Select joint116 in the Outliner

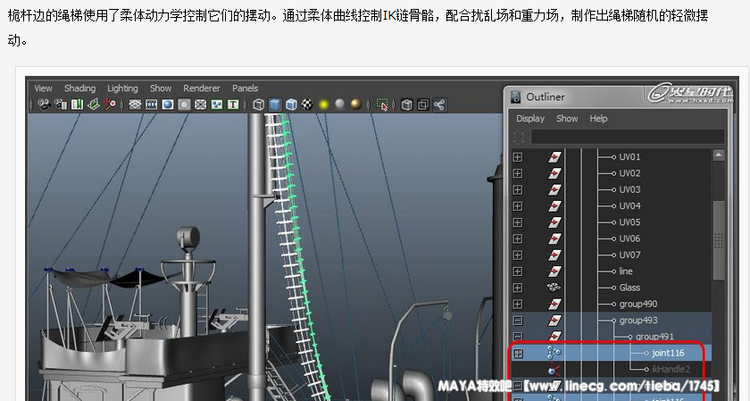click(x=667, y=353)
